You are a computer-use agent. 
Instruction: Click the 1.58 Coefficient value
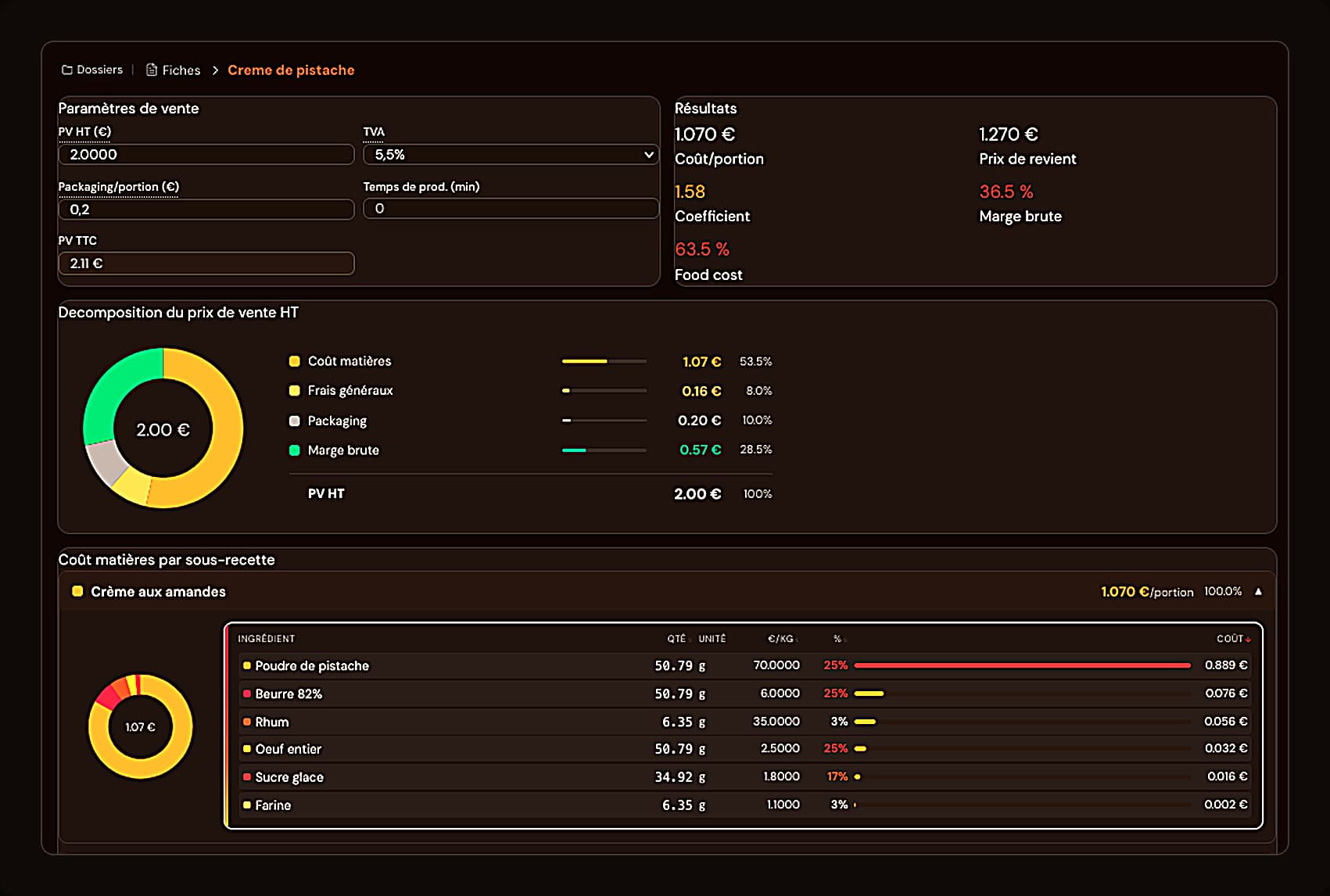(x=690, y=192)
